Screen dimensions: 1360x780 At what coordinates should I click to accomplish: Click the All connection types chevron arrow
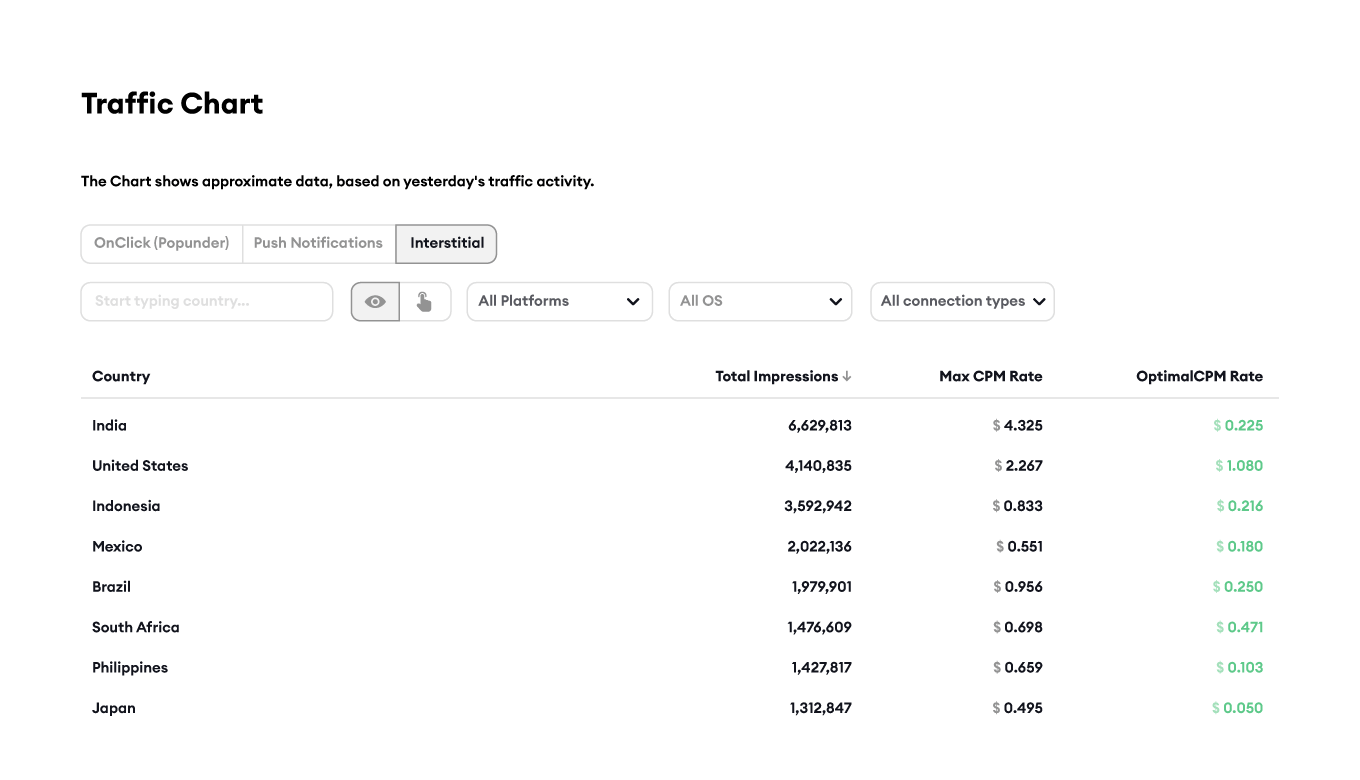click(x=1039, y=302)
